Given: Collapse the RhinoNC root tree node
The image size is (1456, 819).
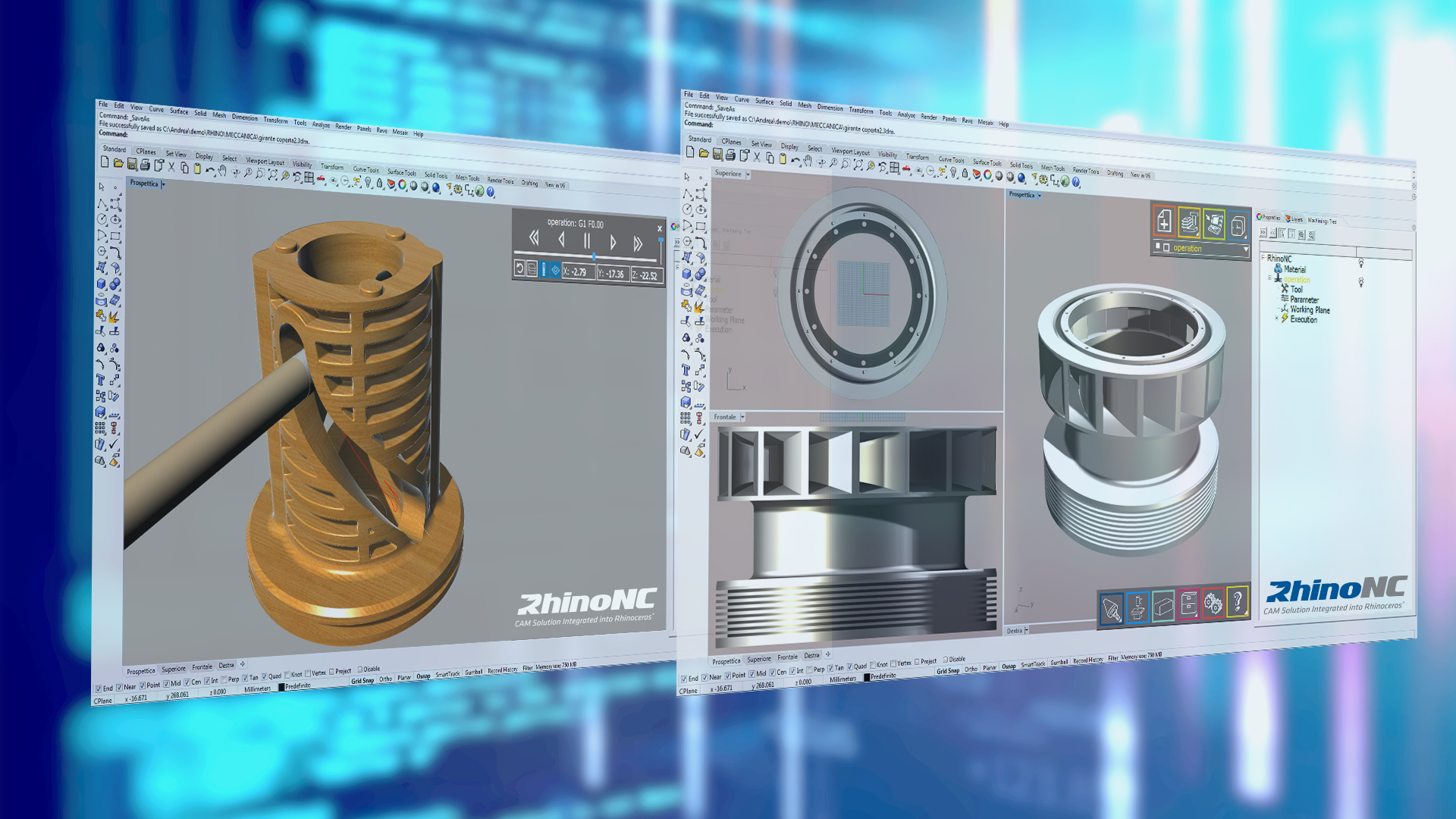Looking at the screenshot, I should (x=1263, y=258).
